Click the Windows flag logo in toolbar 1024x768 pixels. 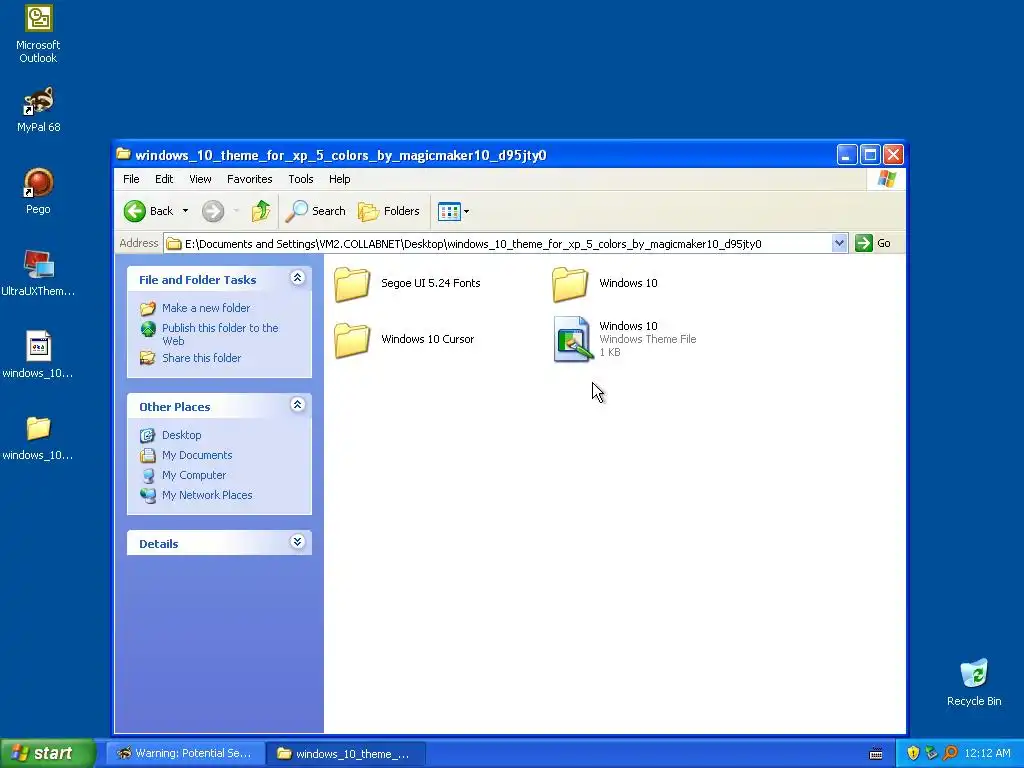pyautogui.click(x=887, y=179)
